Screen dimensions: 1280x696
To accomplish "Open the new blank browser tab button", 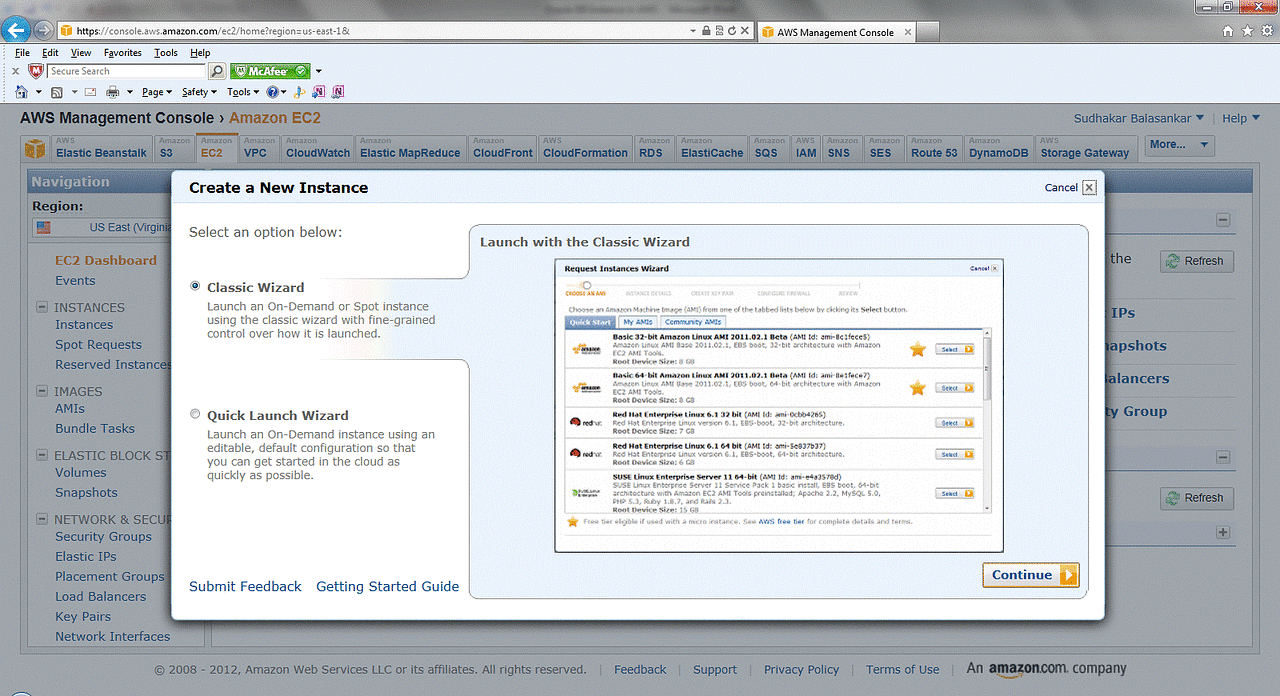I will [928, 32].
